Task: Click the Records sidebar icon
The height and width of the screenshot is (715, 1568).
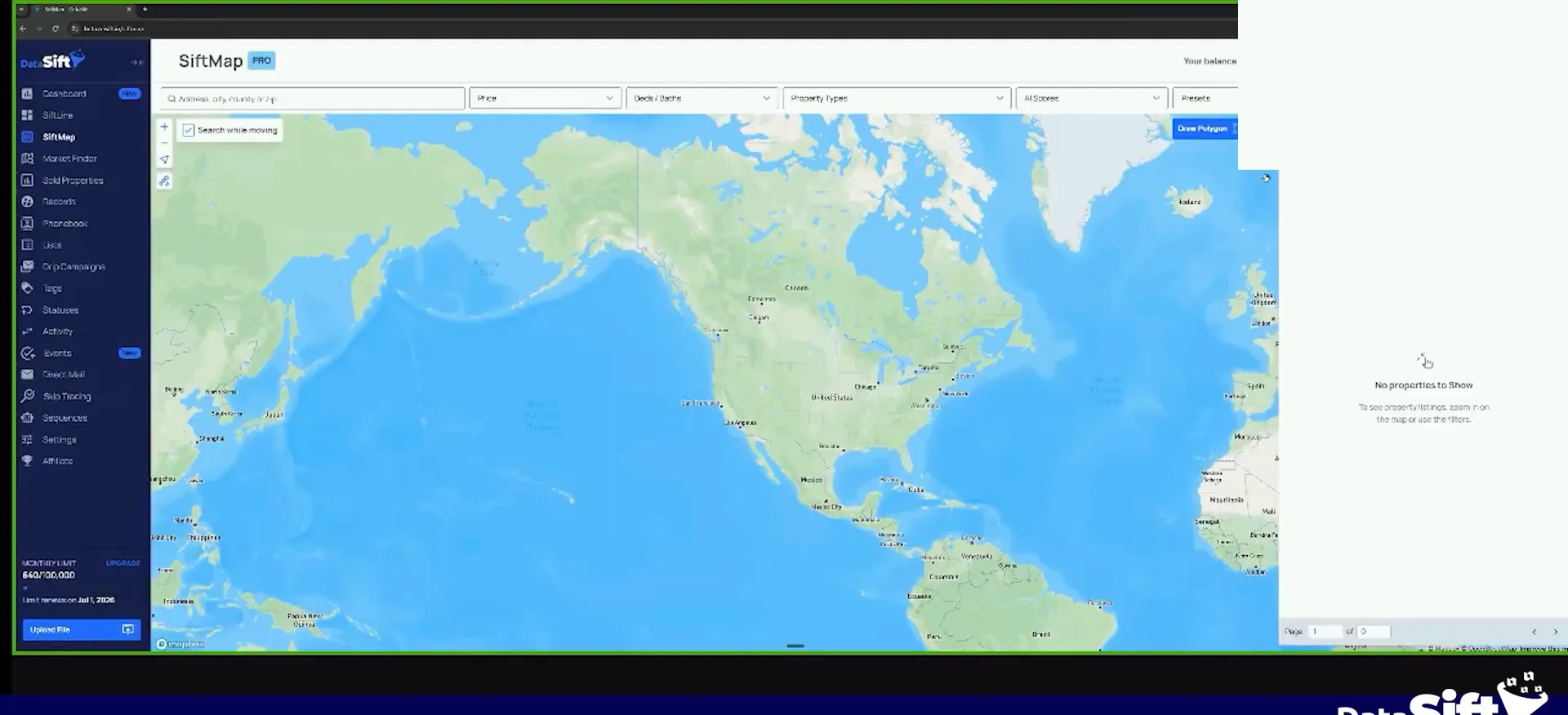Action: pos(27,202)
